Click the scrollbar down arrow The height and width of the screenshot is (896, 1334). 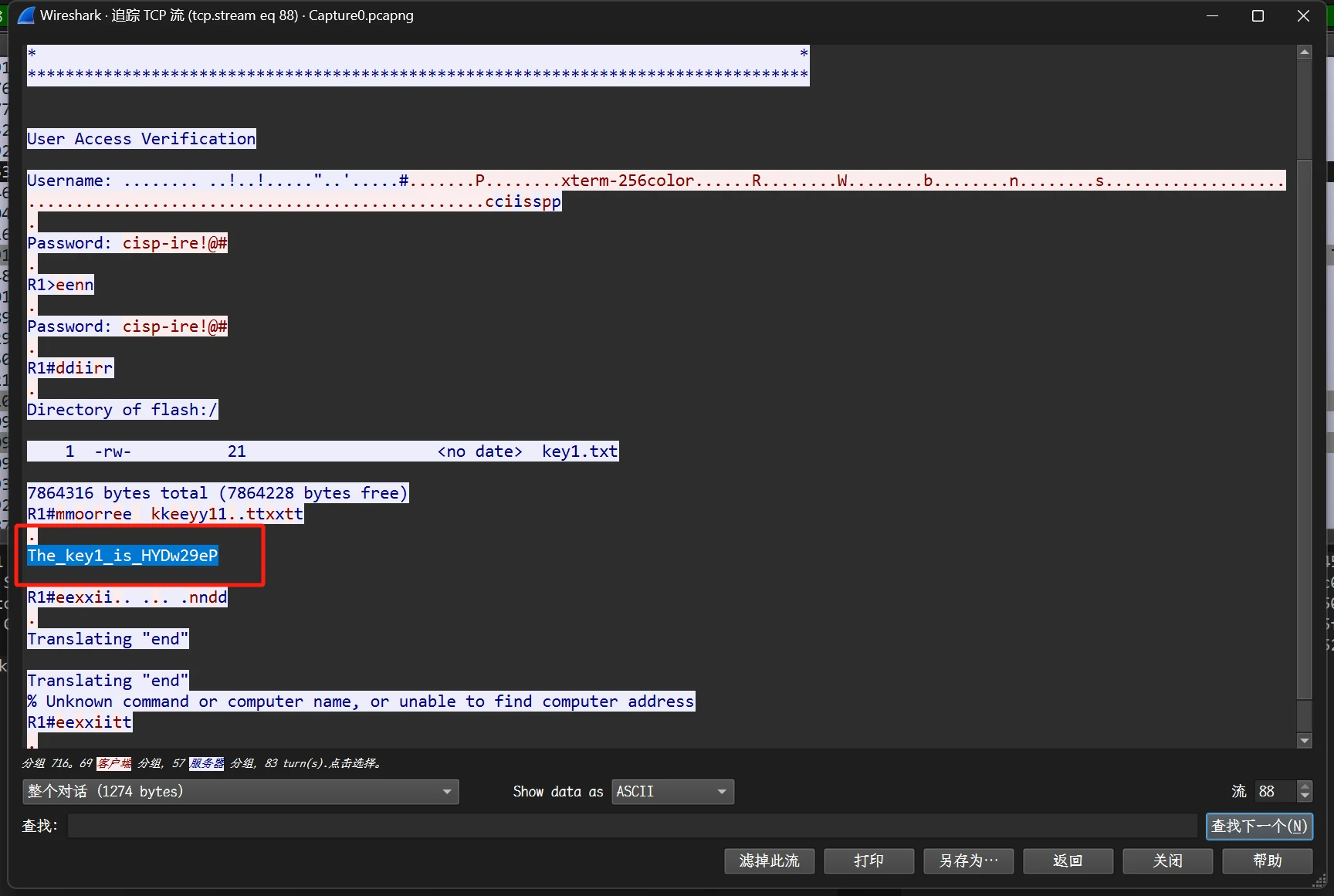click(x=1305, y=741)
